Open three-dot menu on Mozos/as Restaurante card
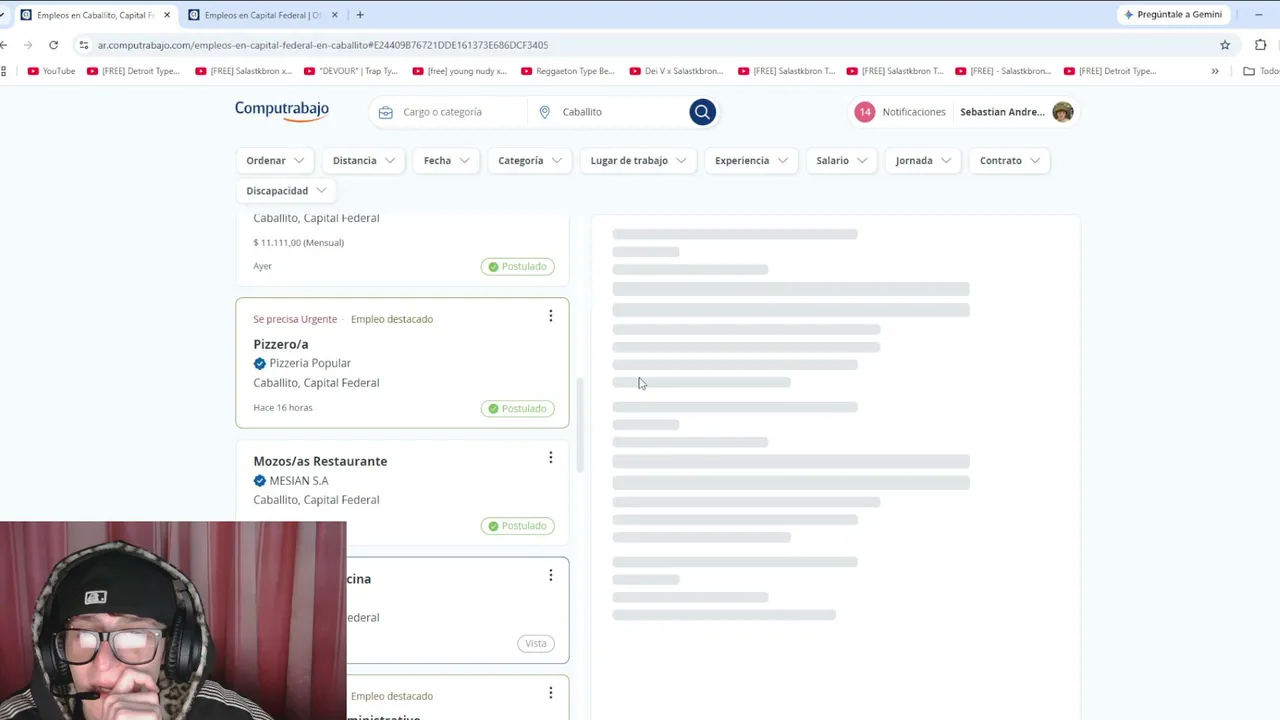This screenshot has height=720, width=1280. click(550, 458)
